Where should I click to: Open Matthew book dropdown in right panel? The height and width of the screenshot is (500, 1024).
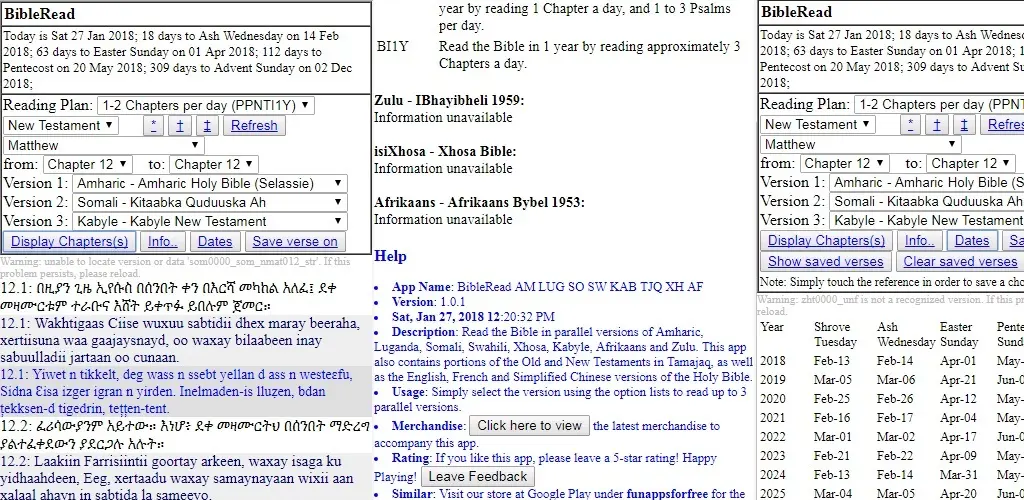(861, 144)
